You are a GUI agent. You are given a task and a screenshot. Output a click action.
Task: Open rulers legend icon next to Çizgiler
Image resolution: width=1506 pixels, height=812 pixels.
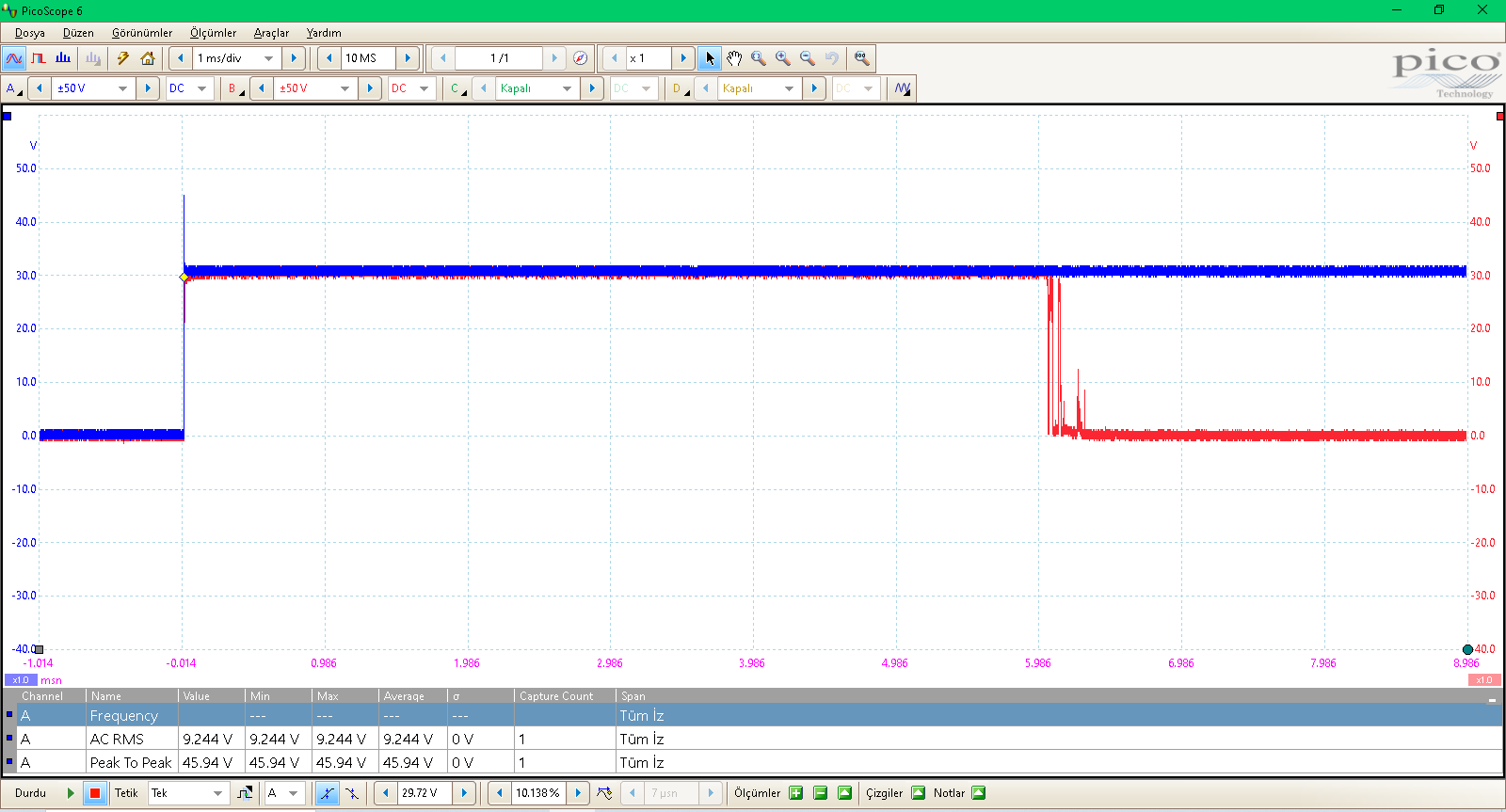click(x=919, y=793)
